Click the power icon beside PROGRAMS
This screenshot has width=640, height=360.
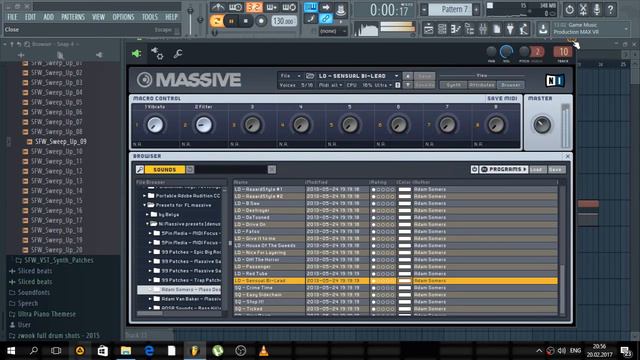474,169
